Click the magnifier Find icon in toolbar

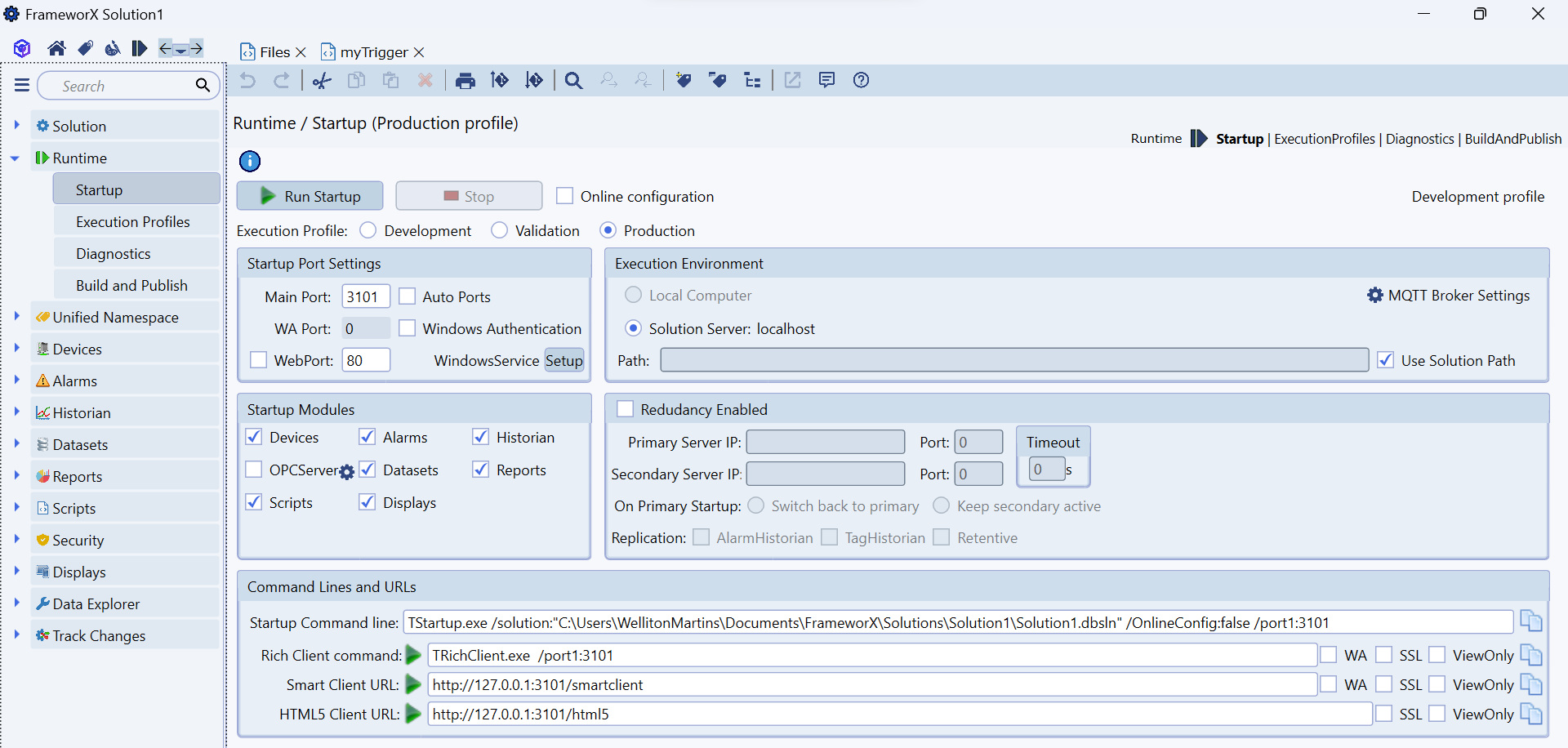[573, 80]
